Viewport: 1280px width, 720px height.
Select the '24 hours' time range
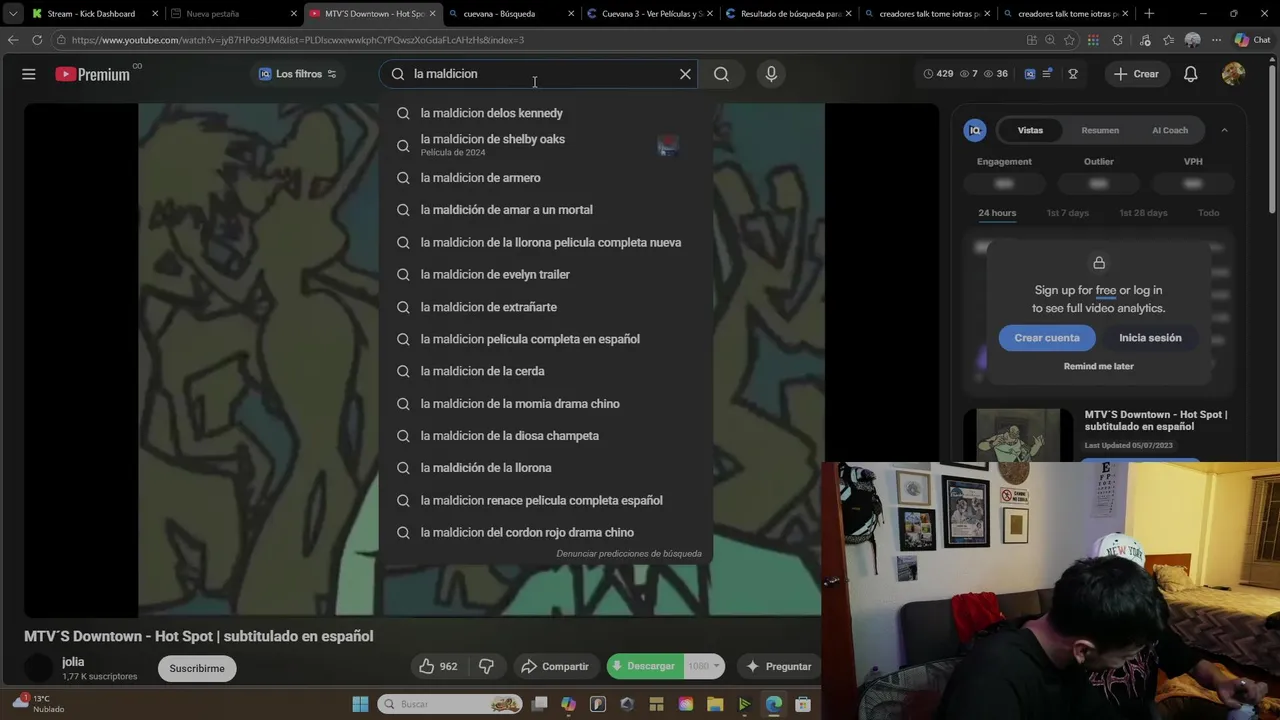[997, 213]
